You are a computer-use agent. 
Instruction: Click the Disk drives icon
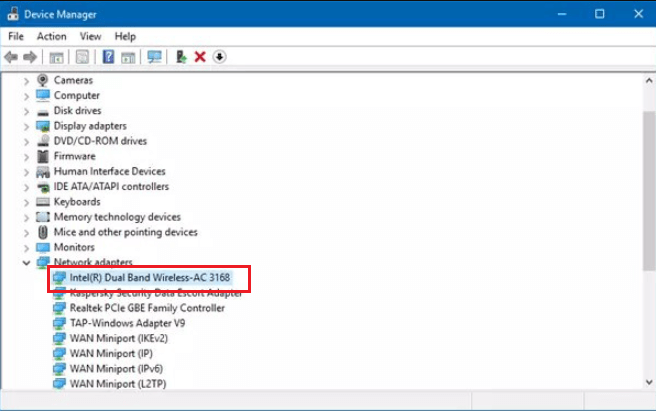click(x=43, y=112)
